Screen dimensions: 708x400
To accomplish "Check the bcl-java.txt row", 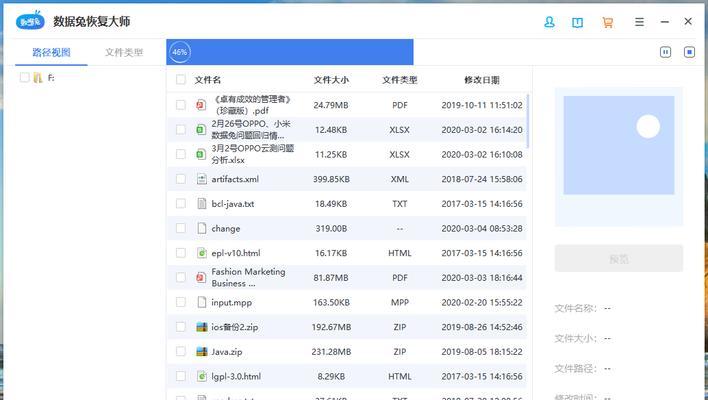I will (x=181, y=204).
